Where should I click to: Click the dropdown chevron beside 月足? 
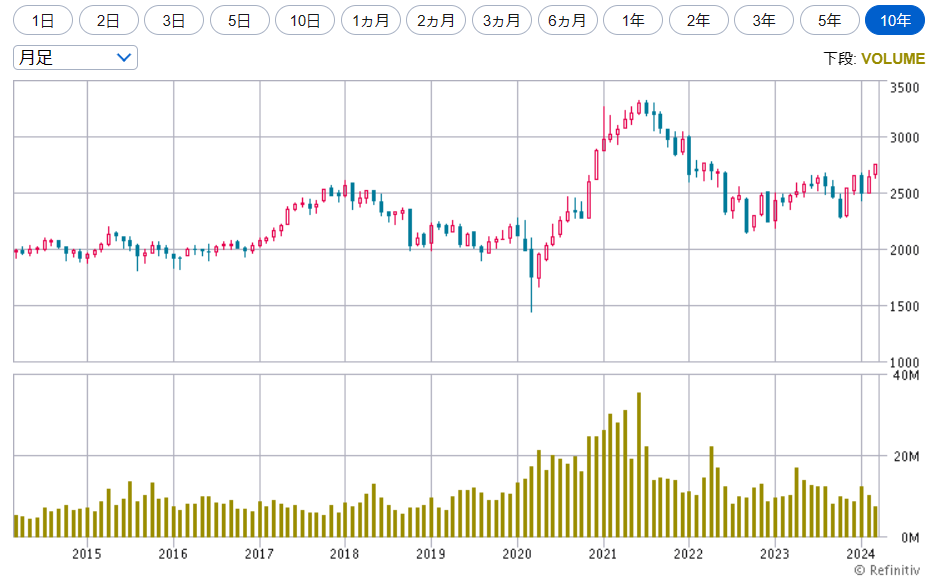124,58
